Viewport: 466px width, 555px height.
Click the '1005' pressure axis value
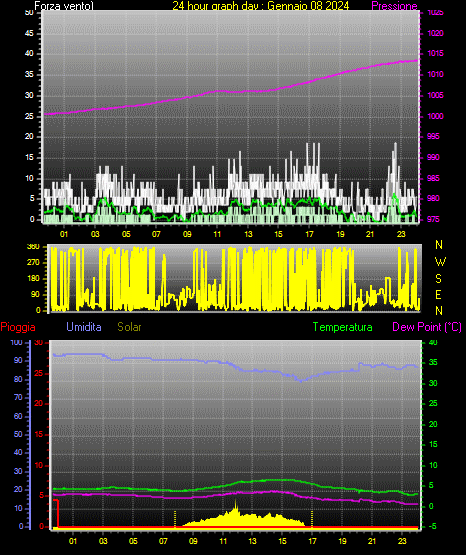pos(435,95)
